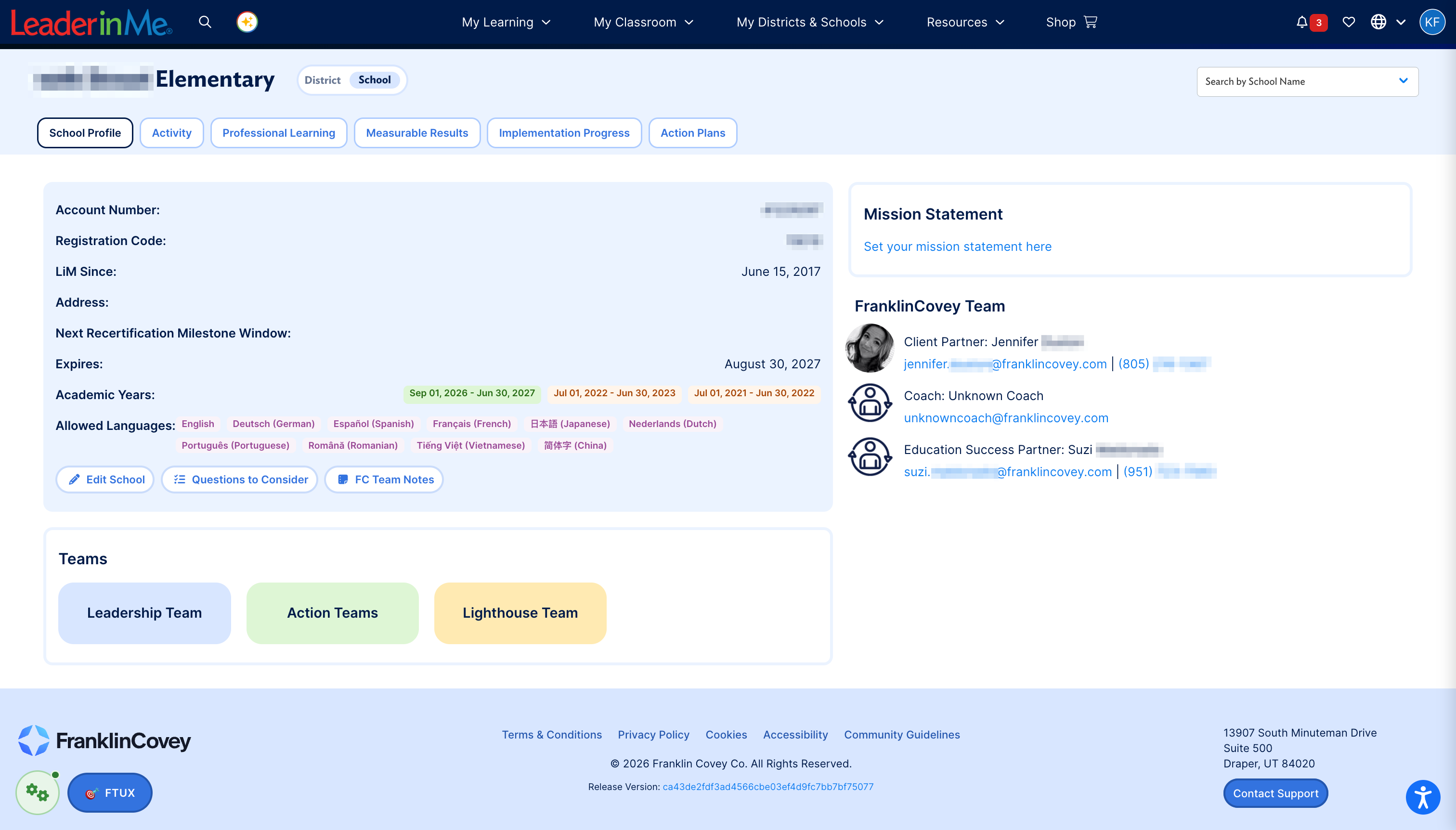
Task: Open the KF user avatar
Action: [x=1431, y=22]
